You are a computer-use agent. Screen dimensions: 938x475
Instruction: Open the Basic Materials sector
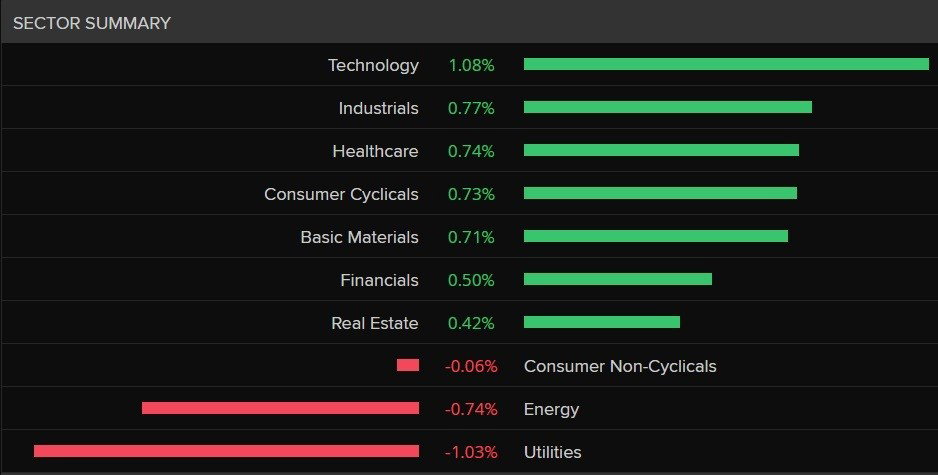(360, 238)
